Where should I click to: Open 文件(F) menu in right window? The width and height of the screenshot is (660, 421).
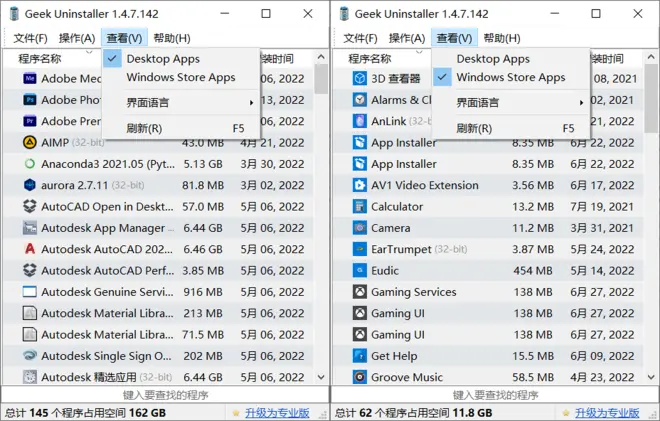coord(360,38)
